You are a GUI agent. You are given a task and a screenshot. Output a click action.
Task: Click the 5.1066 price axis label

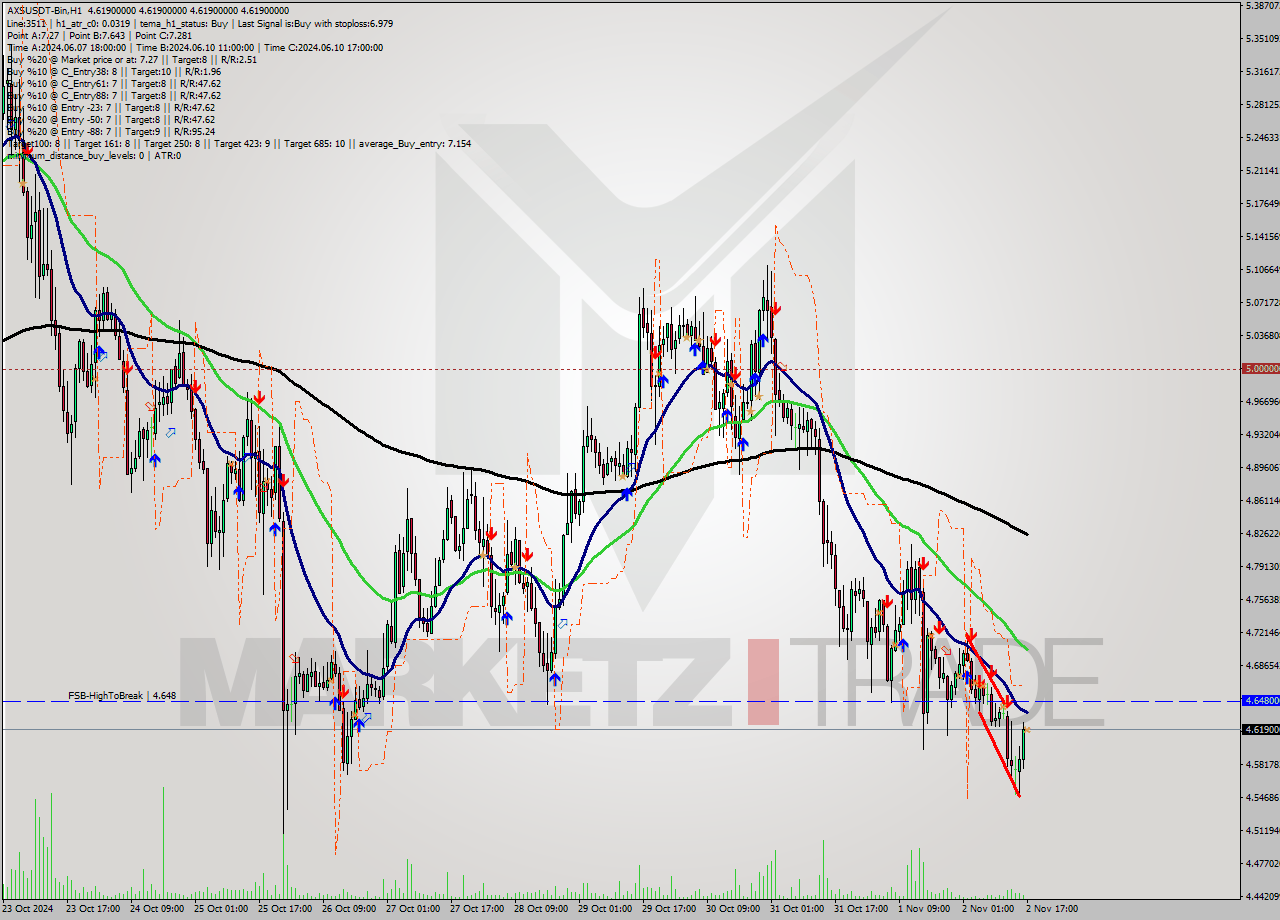[1262, 269]
